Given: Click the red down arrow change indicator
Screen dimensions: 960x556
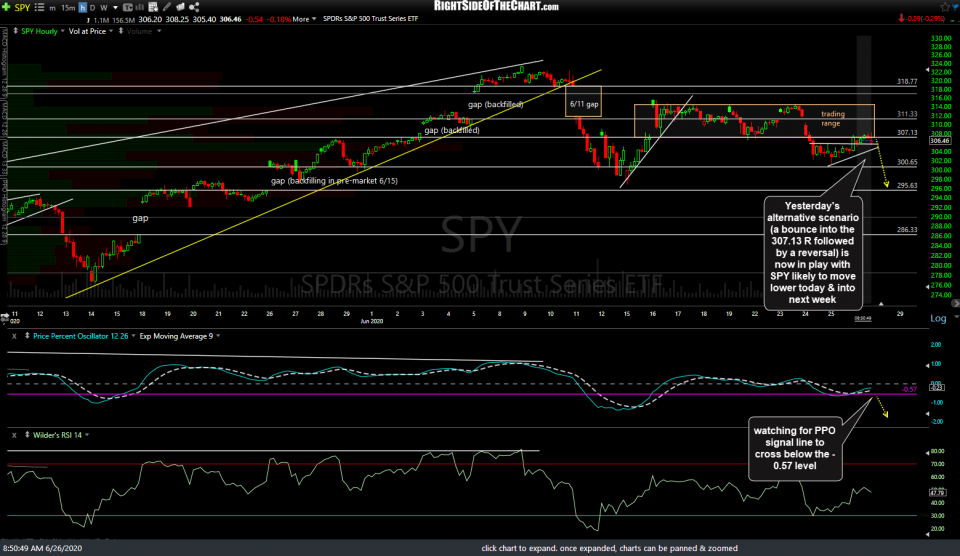Looking at the screenshot, I should (x=901, y=19).
